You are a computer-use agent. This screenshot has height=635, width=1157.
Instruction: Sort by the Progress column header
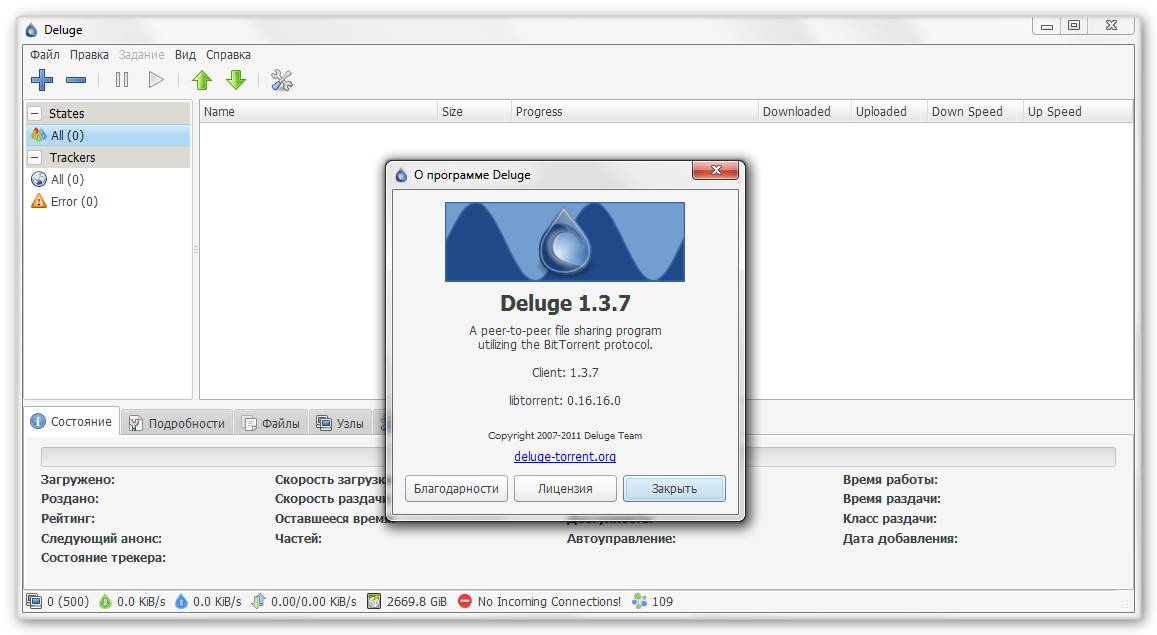point(635,111)
